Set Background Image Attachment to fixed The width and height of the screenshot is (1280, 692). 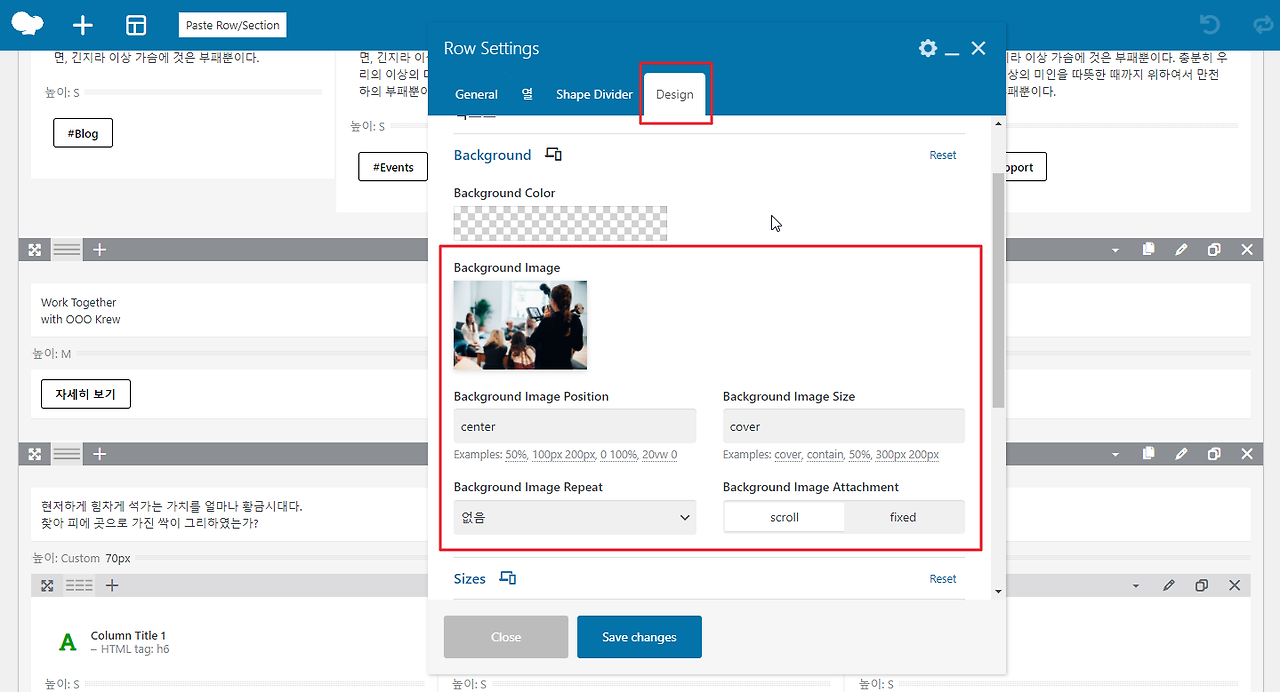coord(903,517)
